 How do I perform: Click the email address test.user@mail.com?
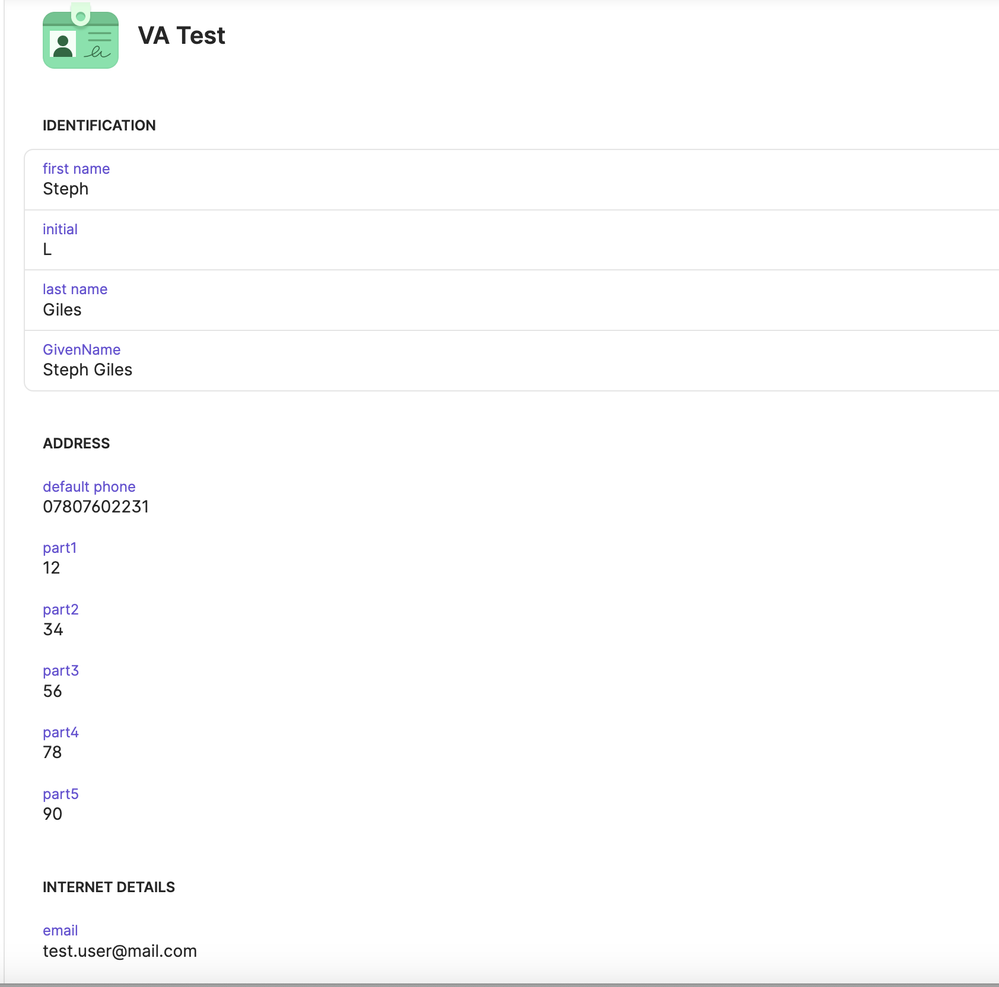[x=119, y=951]
